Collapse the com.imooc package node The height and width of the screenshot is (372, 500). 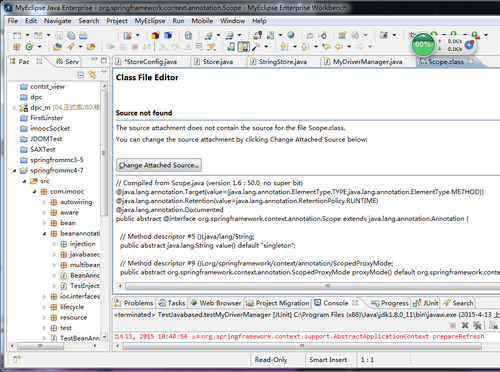click(34, 192)
